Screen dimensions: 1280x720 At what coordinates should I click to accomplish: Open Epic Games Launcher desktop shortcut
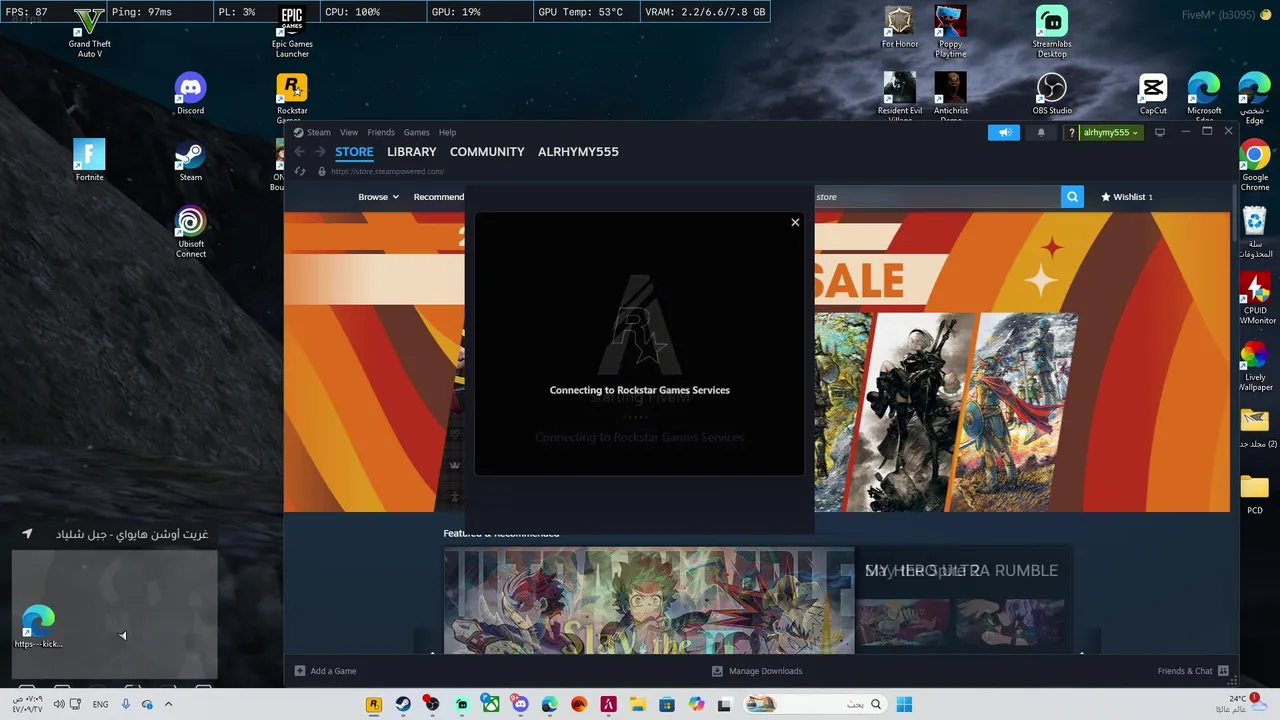tap(292, 32)
